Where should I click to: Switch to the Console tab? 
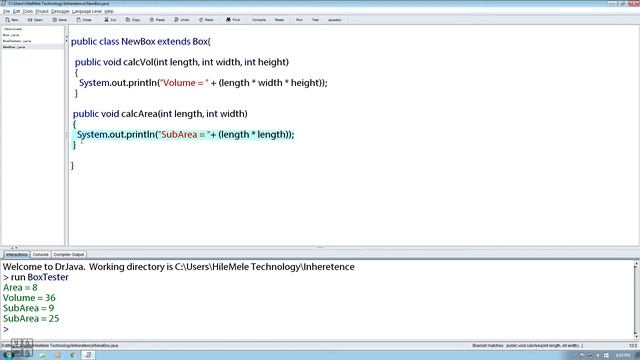[40, 254]
